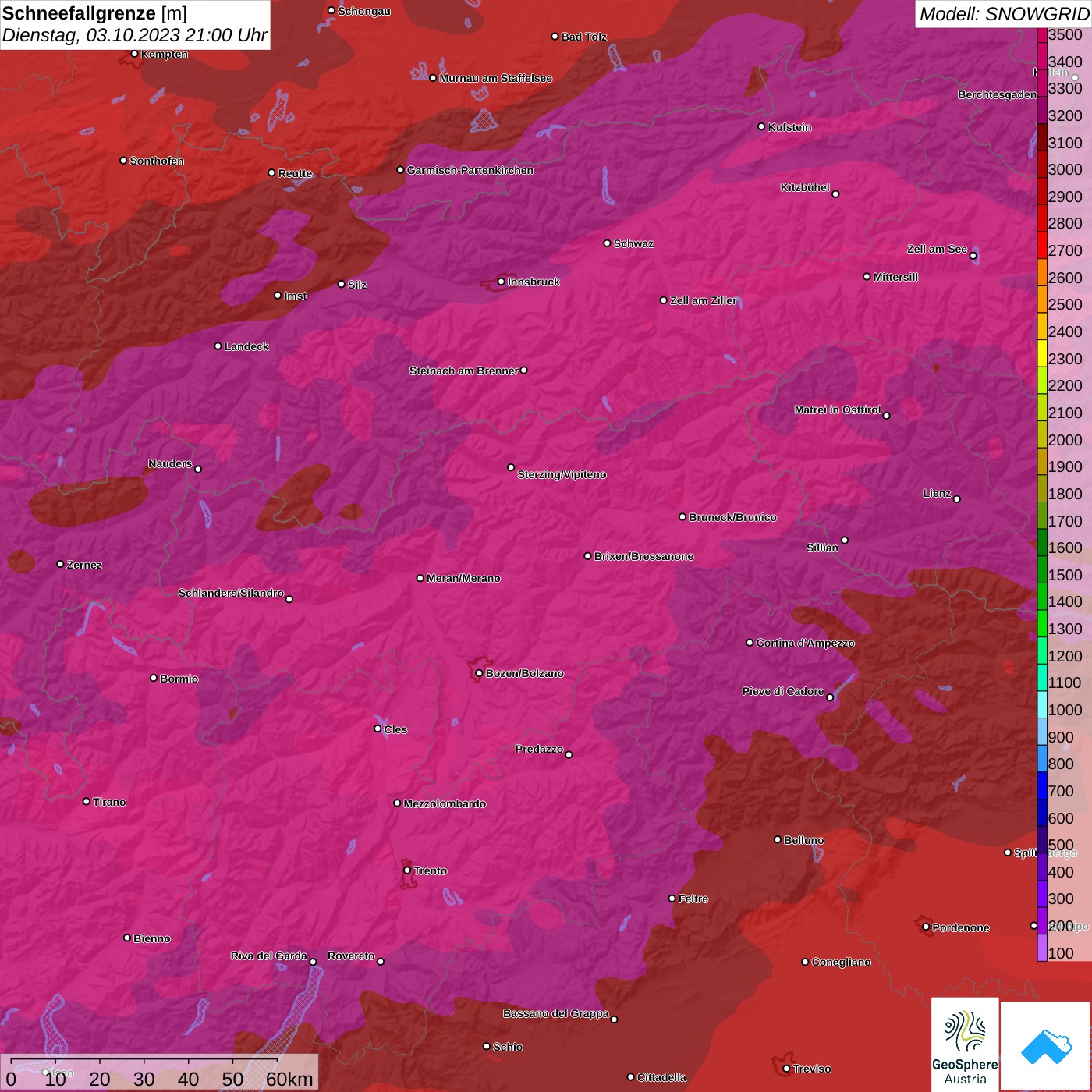1092x1092 pixels.
Task: Click the Riva del Garda label
Action: click(x=269, y=955)
